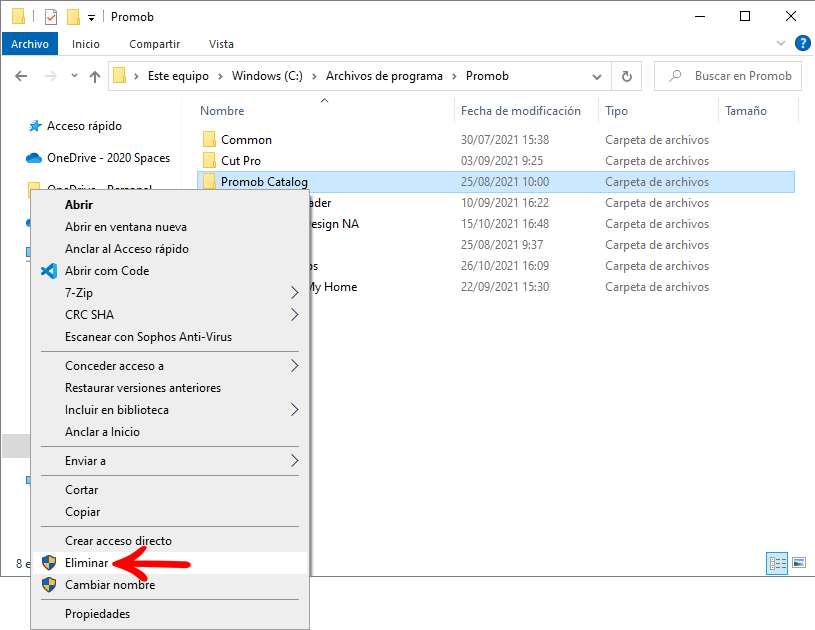The image size is (815, 630).
Task: Select OneDrive - 2020 Spaces in sidebar
Action: [x=108, y=158]
